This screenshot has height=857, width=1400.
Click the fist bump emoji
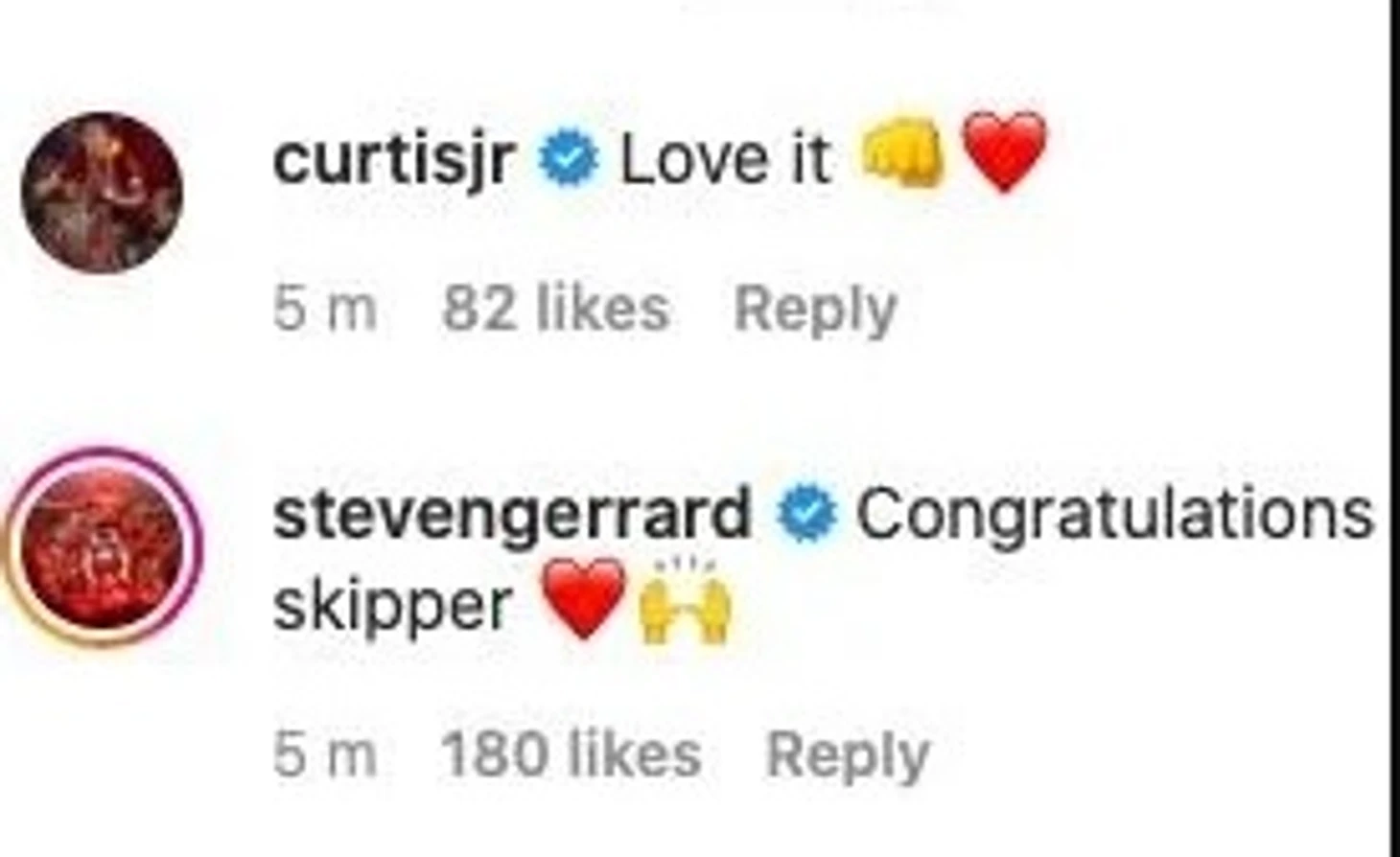[x=901, y=155]
